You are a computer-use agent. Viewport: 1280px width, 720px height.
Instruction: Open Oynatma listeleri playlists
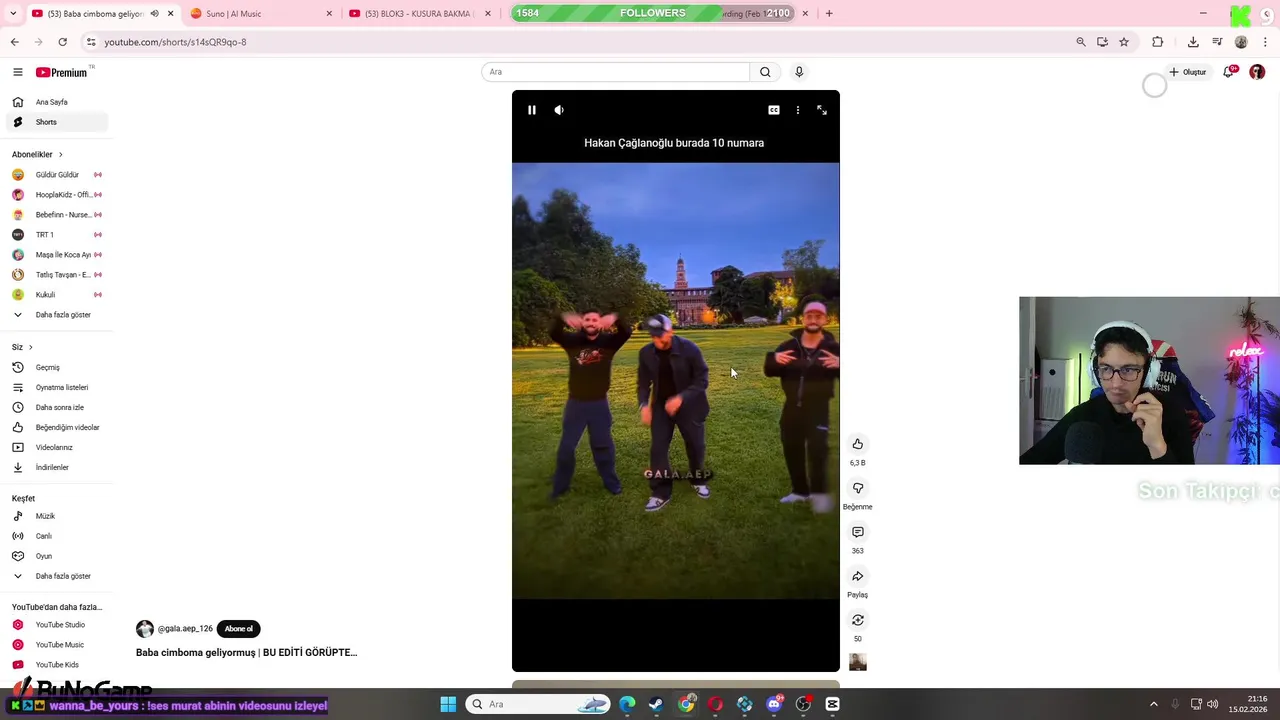(x=56, y=387)
